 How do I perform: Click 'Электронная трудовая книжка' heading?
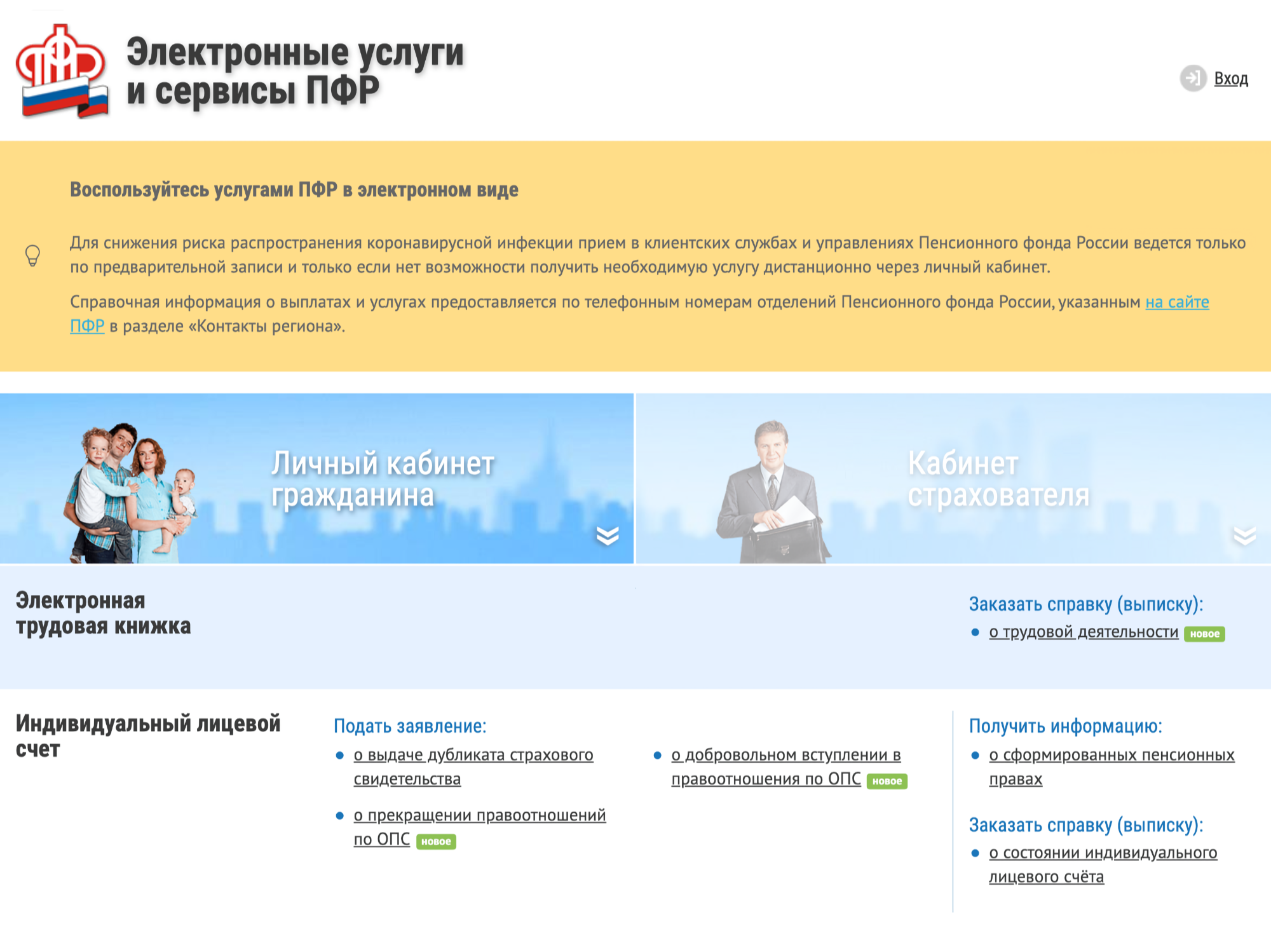pos(103,613)
